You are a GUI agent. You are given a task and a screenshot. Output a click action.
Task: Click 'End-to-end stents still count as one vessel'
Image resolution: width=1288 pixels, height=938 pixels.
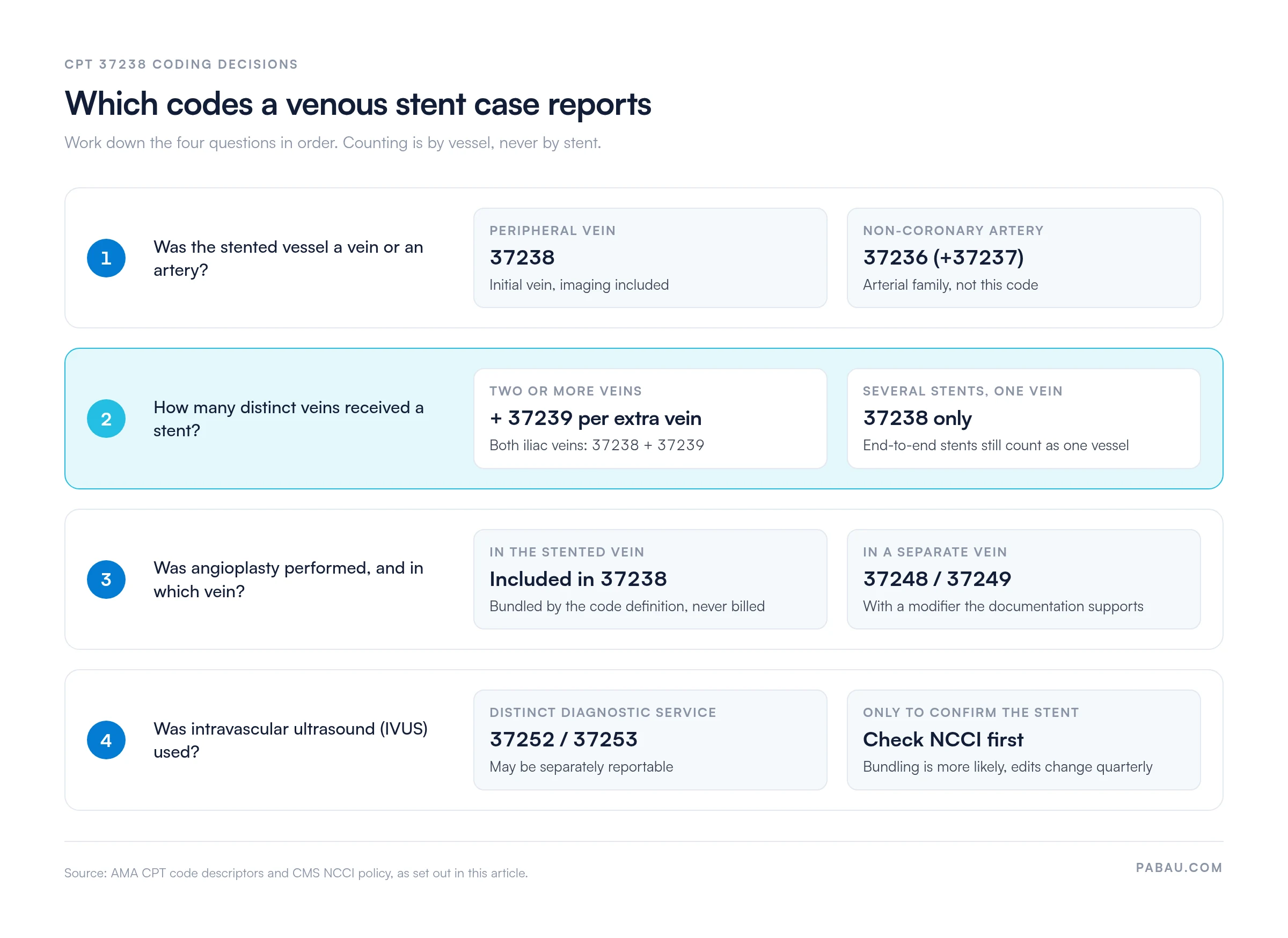pos(996,445)
